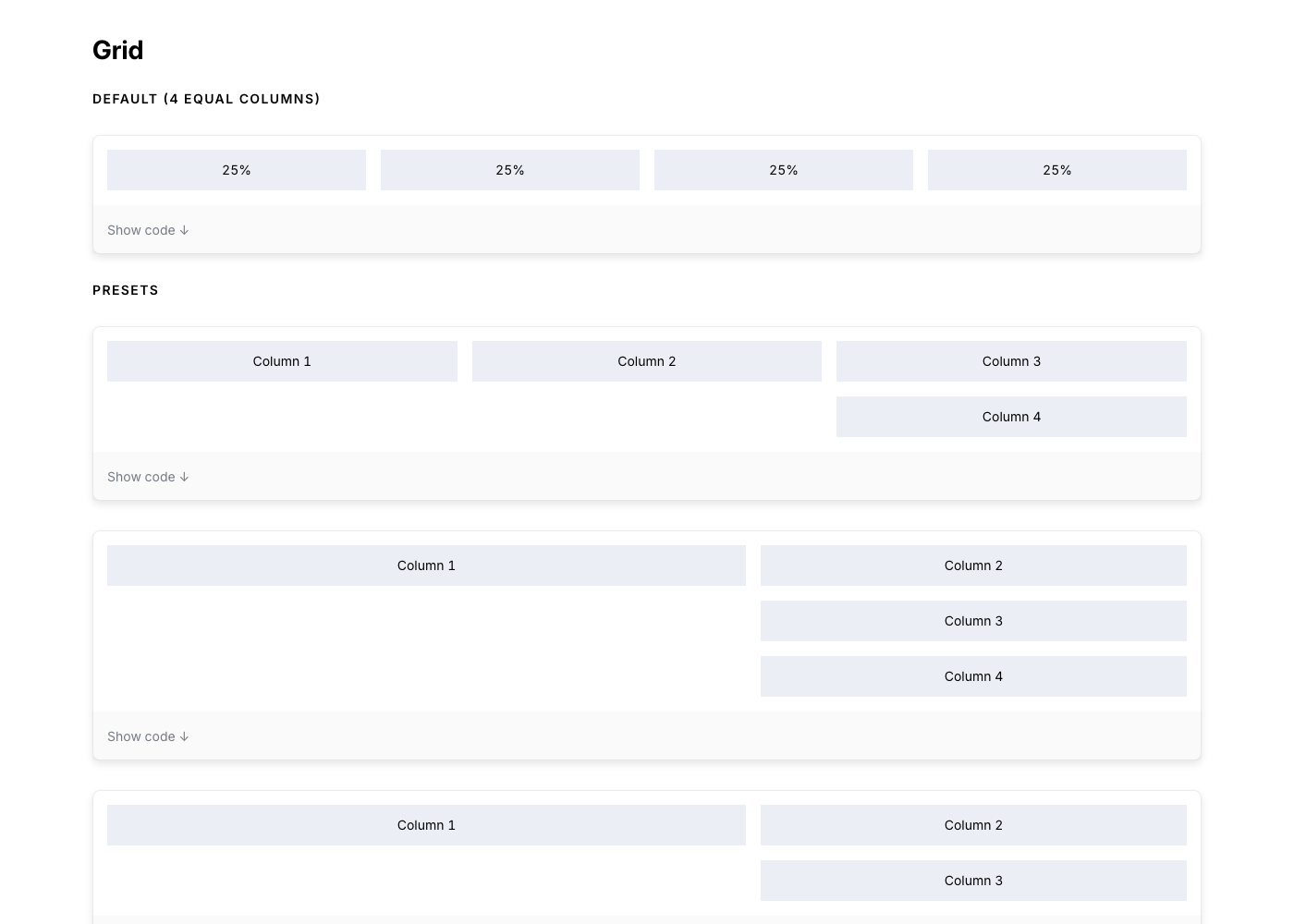Click the PRESETS section heading
The width and height of the screenshot is (1294, 924).
(126, 290)
